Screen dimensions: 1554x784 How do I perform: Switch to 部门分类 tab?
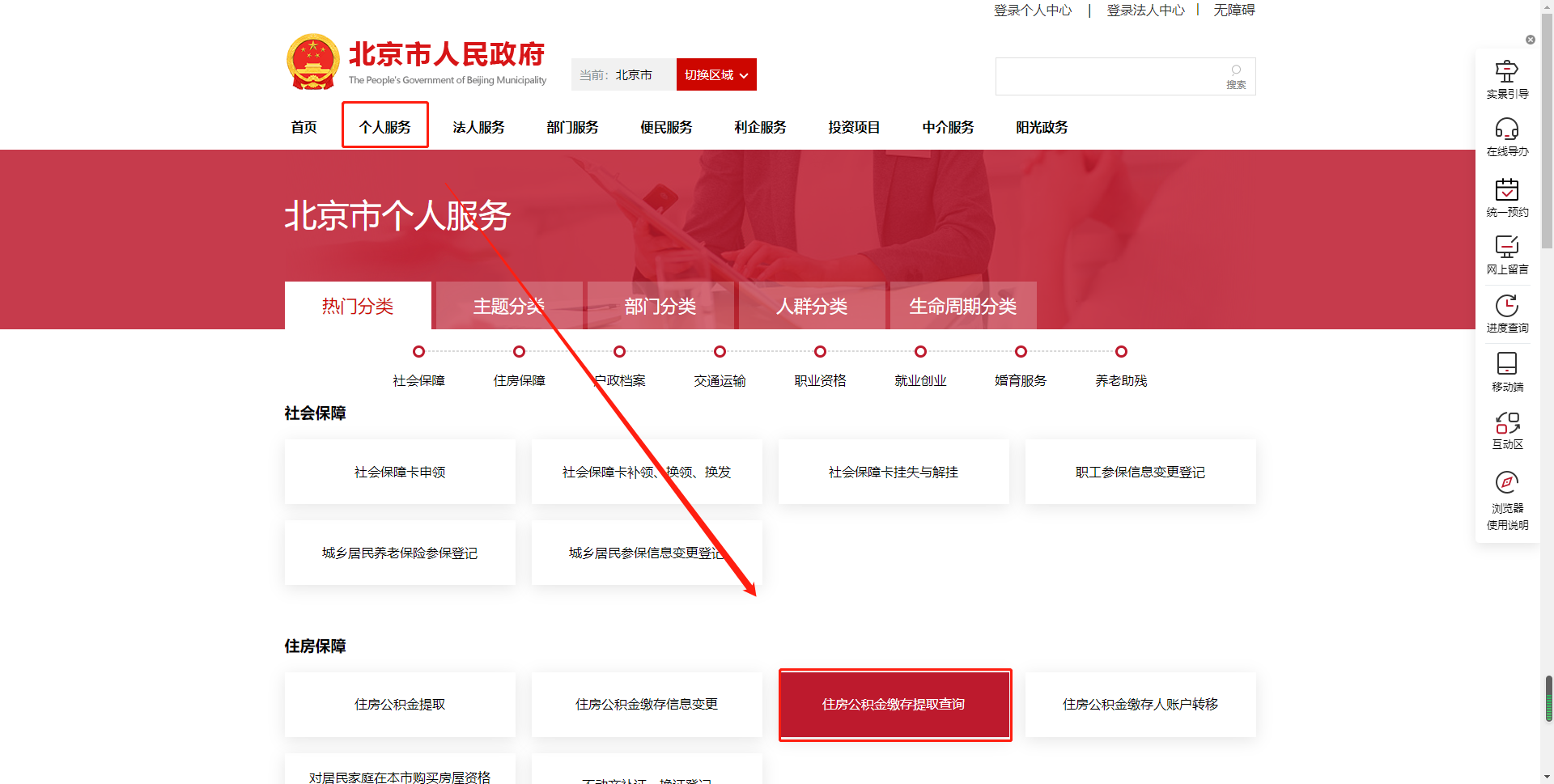click(x=660, y=306)
